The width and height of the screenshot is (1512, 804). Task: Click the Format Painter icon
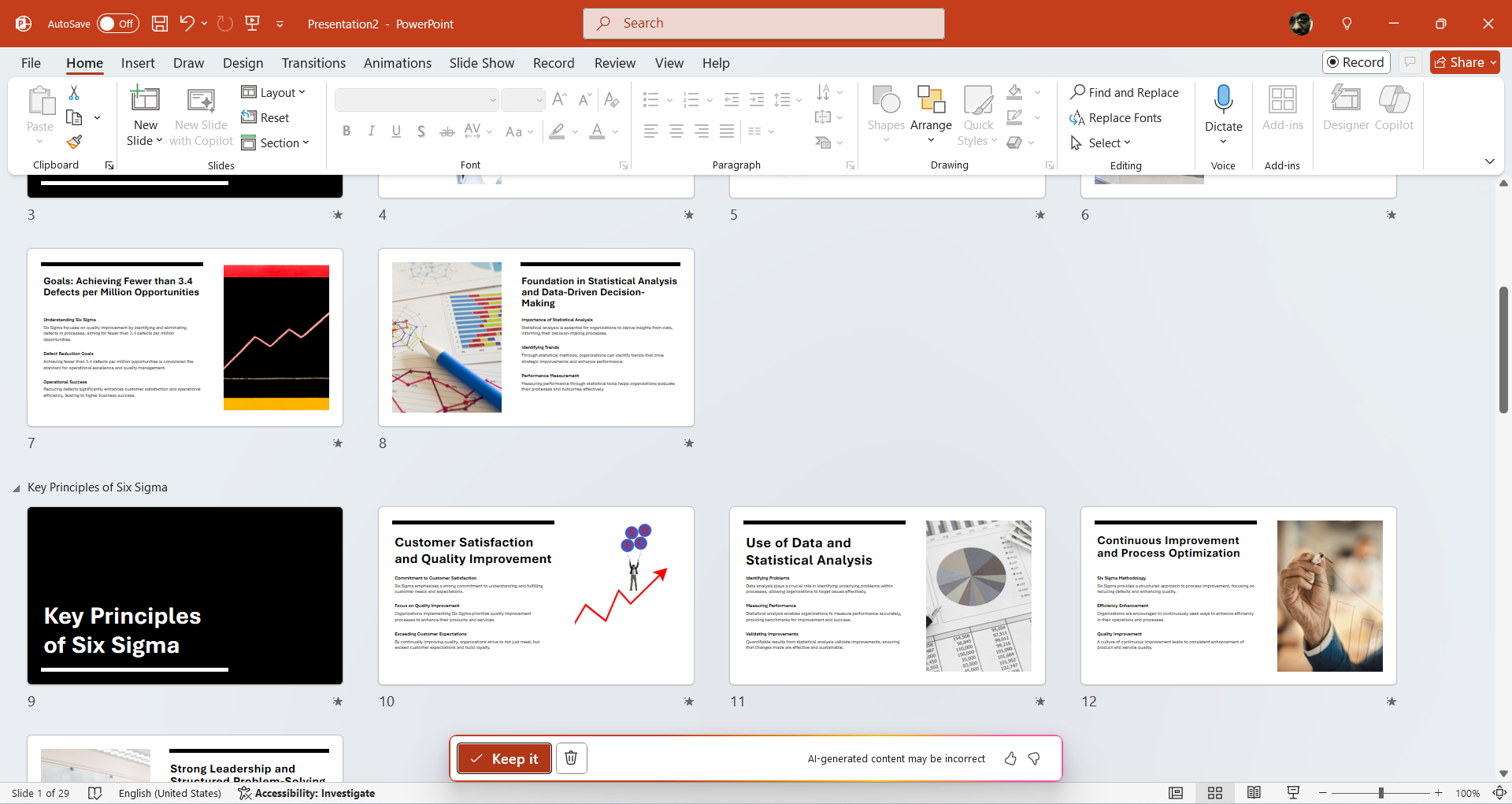pos(74,143)
